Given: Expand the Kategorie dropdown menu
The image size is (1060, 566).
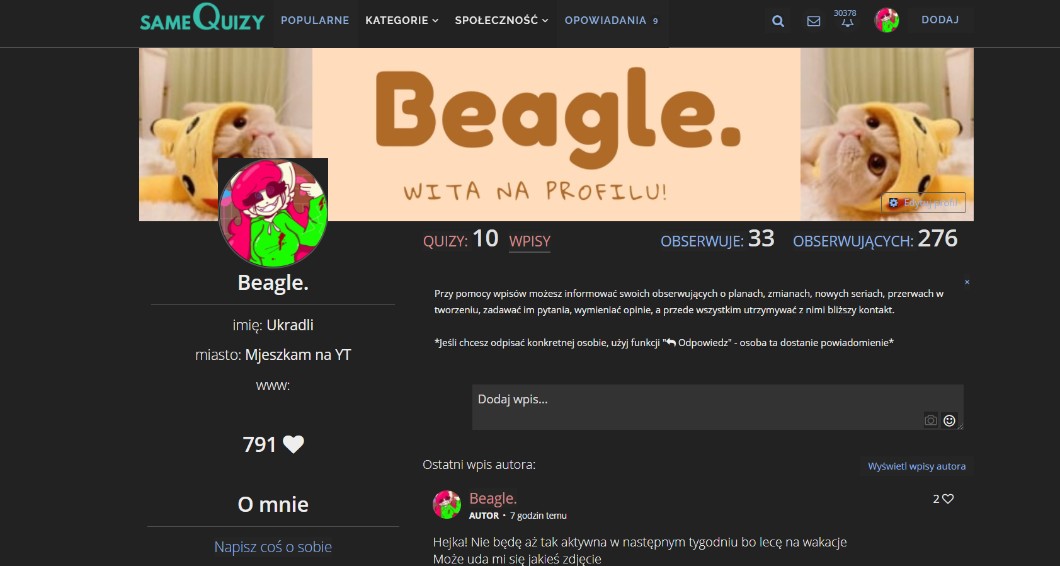Looking at the screenshot, I should coord(402,20).
